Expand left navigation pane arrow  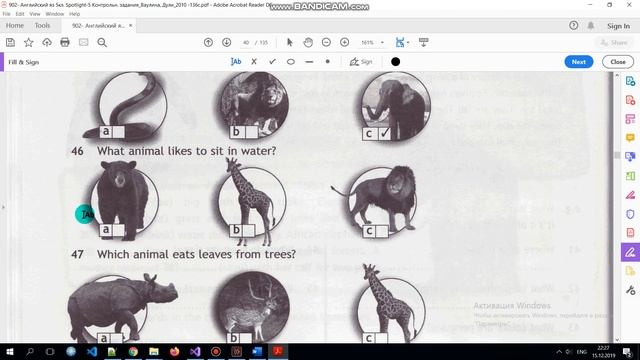coord(3,207)
